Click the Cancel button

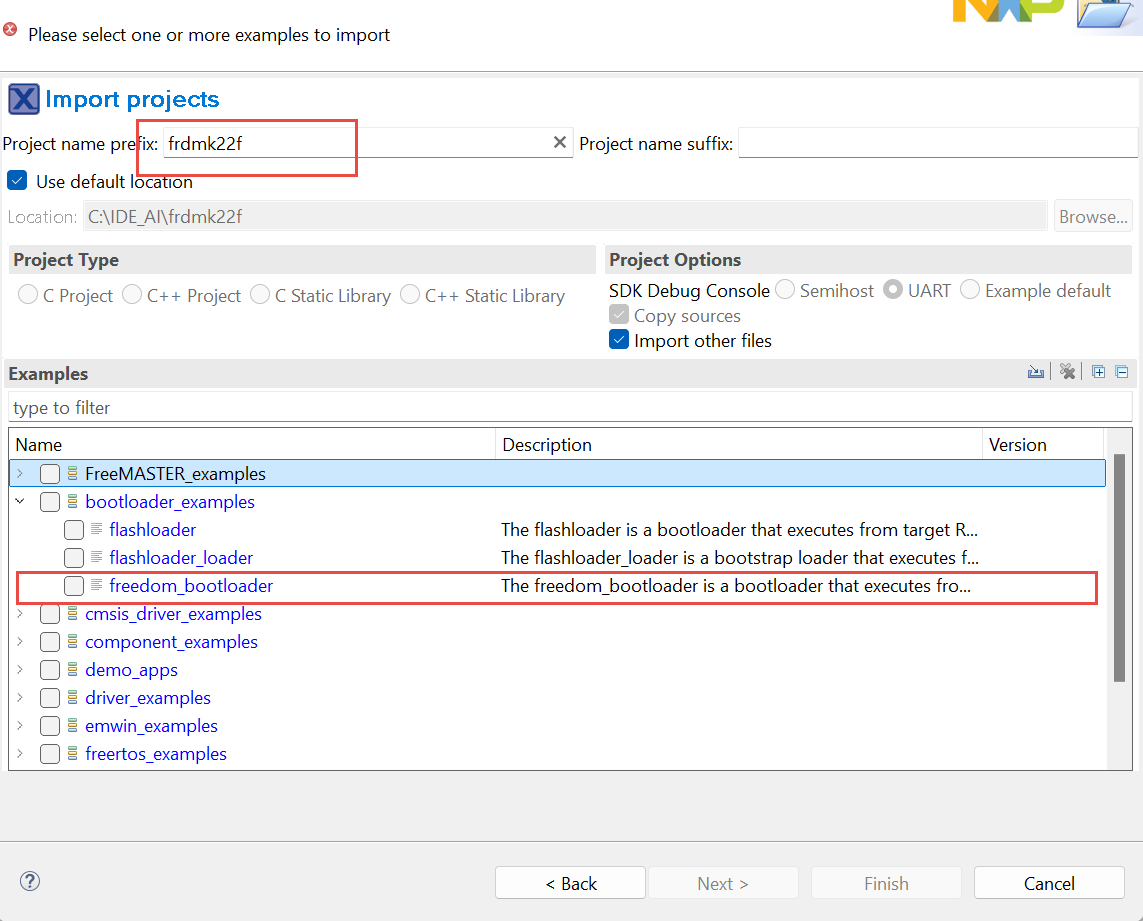(1049, 883)
